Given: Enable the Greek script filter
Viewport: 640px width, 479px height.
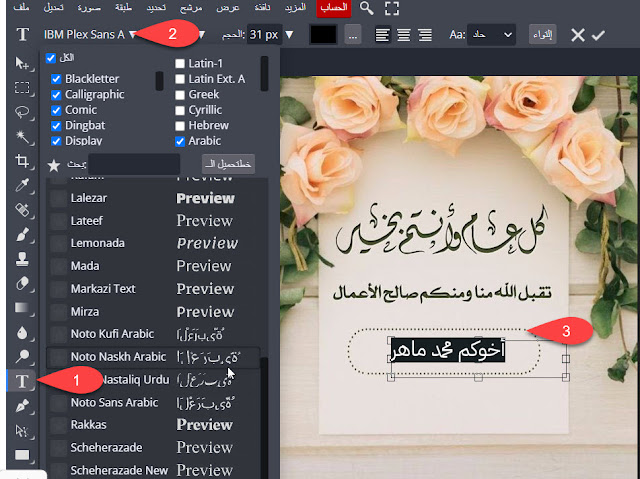Looking at the screenshot, I should coord(180,95).
